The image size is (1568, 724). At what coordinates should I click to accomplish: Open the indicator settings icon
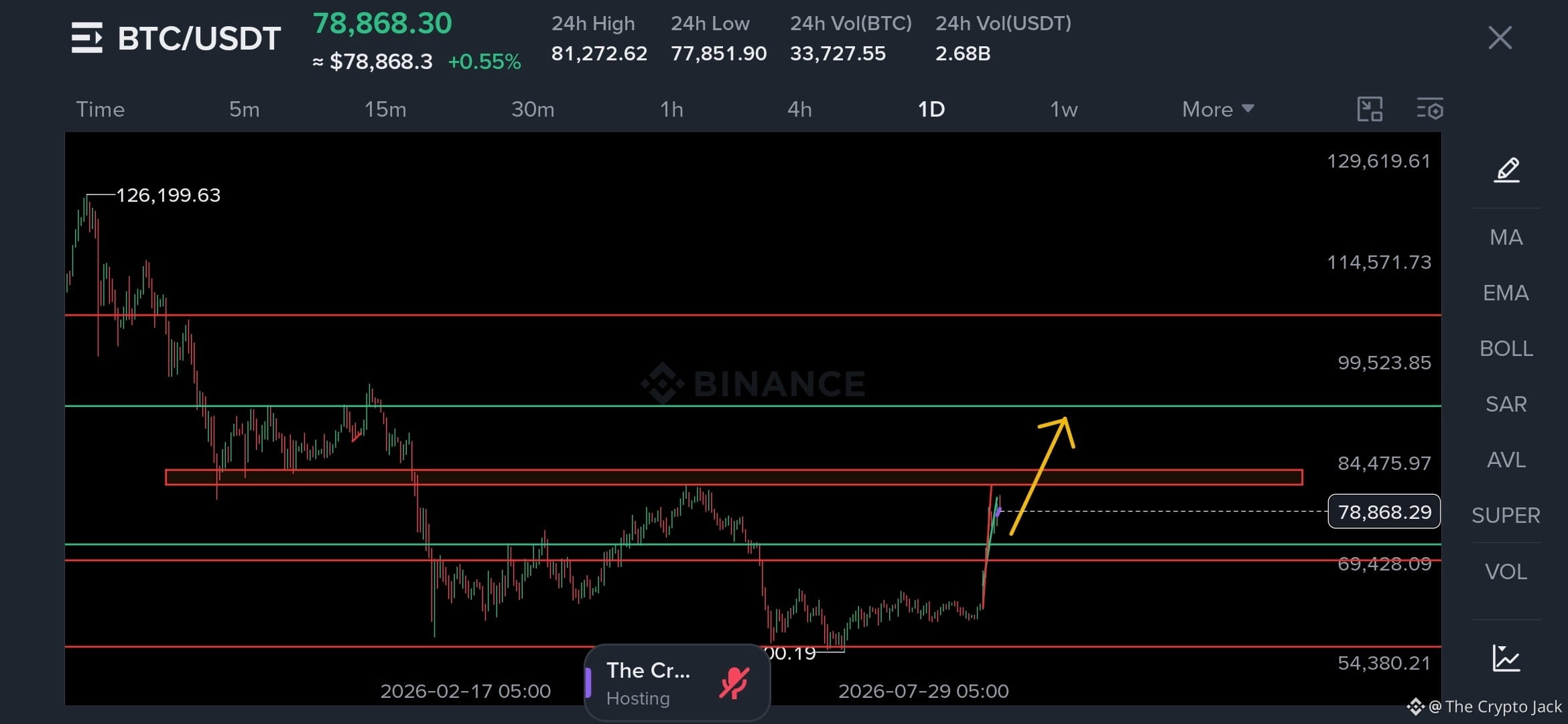1430,109
